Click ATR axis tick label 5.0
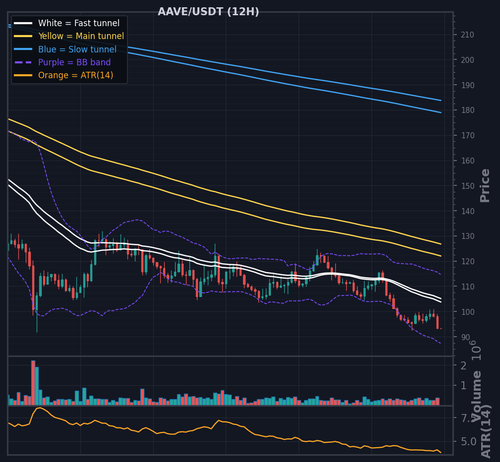Viewport: 500px width, 462px height. [x=469, y=441]
